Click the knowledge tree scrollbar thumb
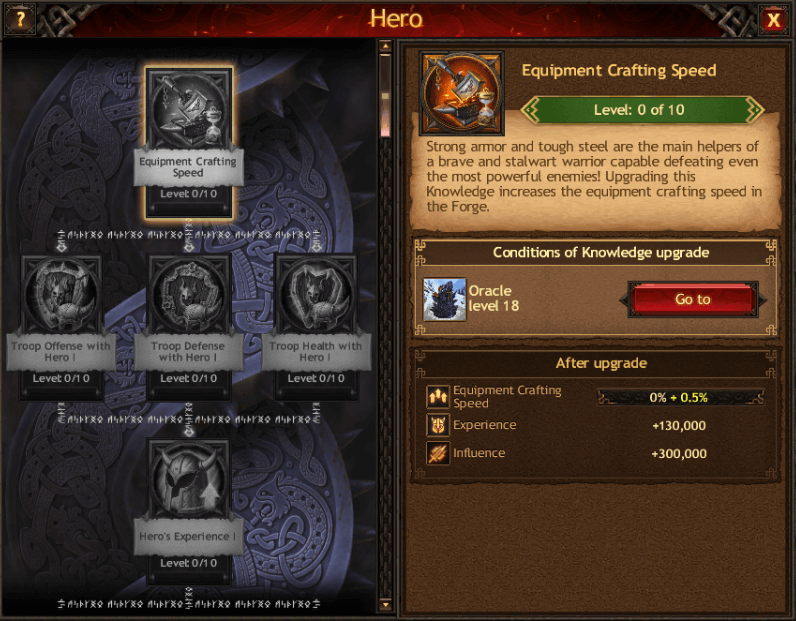The width and height of the screenshot is (796, 621). [385, 95]
